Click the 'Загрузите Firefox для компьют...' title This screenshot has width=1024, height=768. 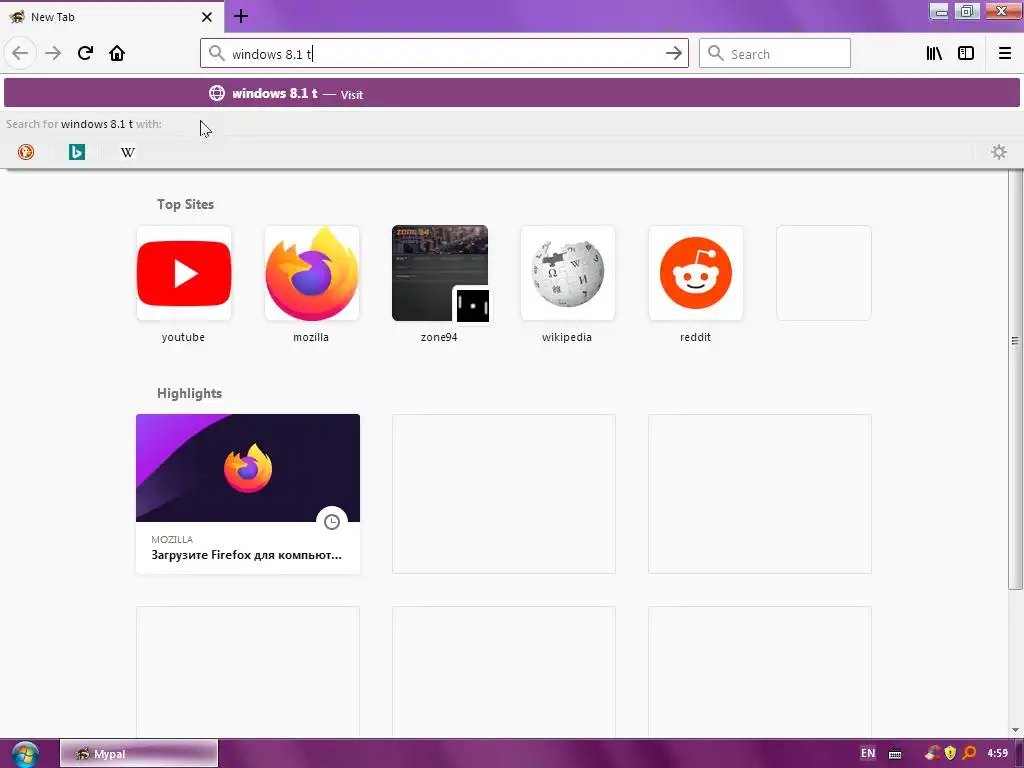tap(246, 555)
